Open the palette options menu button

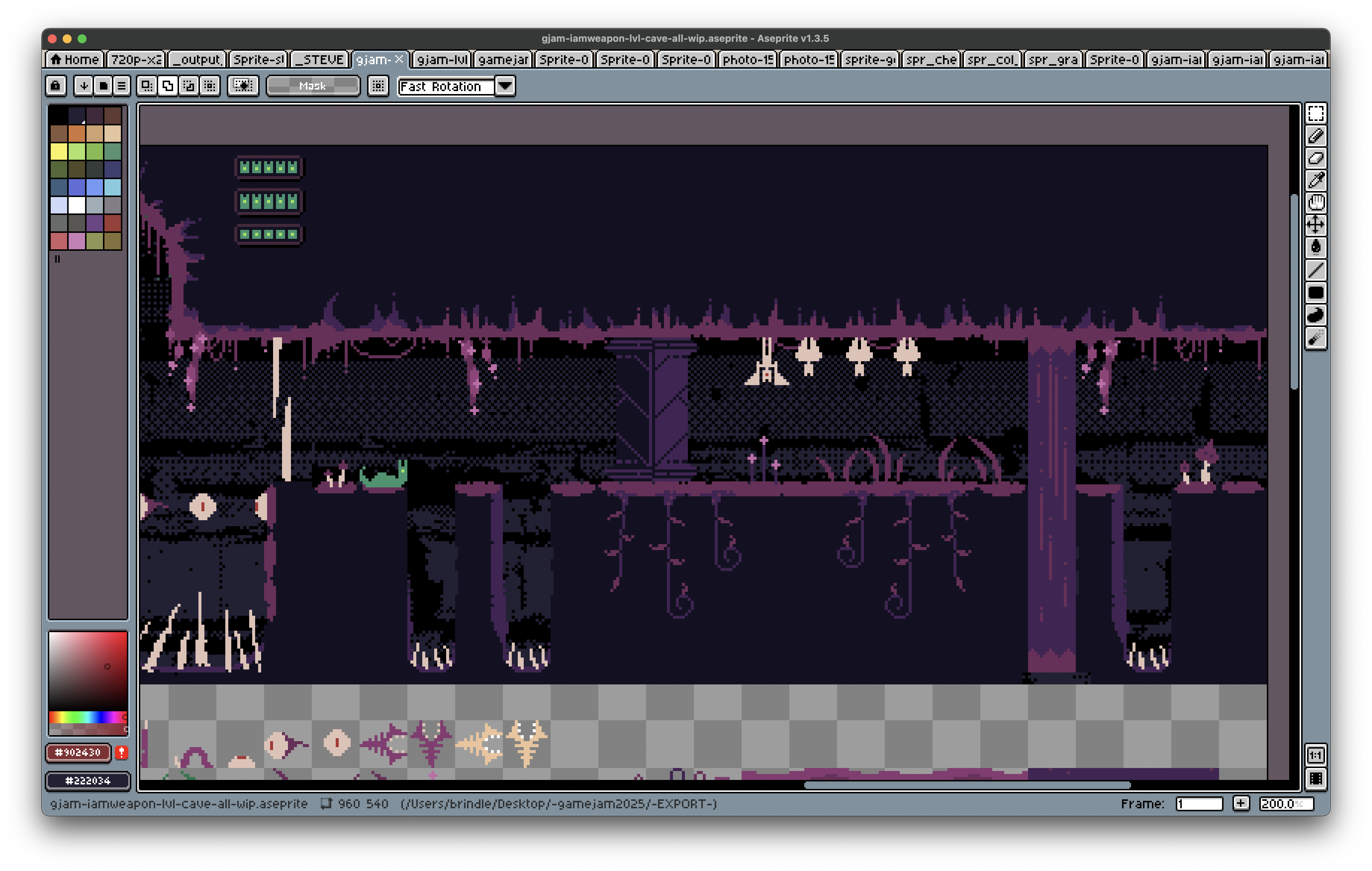coord(121,86)
